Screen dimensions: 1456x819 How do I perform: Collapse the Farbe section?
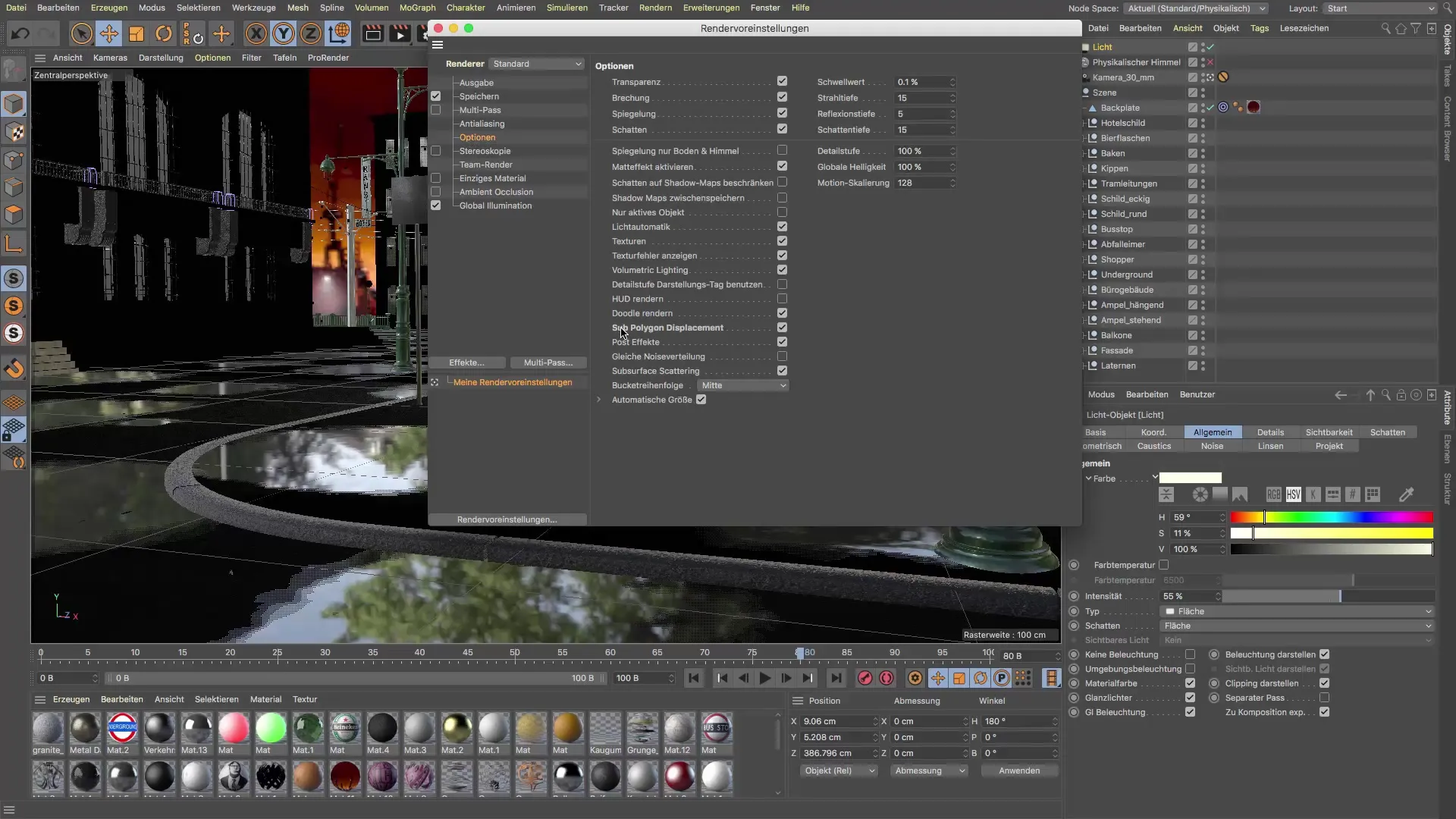[x=1089, y=479]
